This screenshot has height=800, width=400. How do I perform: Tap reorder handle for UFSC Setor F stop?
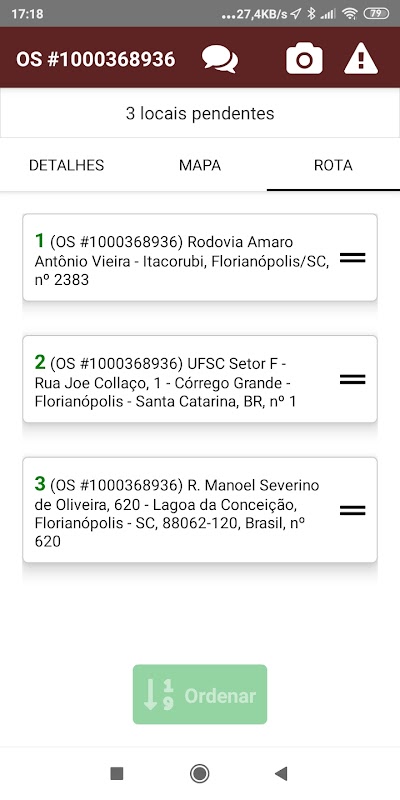pyautogui.click(x=353, y=380)
